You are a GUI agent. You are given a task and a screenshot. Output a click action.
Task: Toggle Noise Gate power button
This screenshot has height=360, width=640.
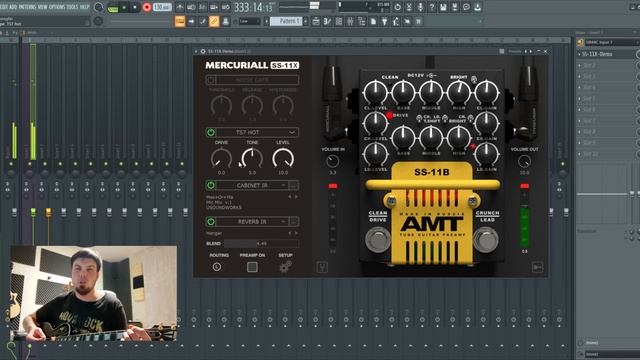tap(211, 80)
